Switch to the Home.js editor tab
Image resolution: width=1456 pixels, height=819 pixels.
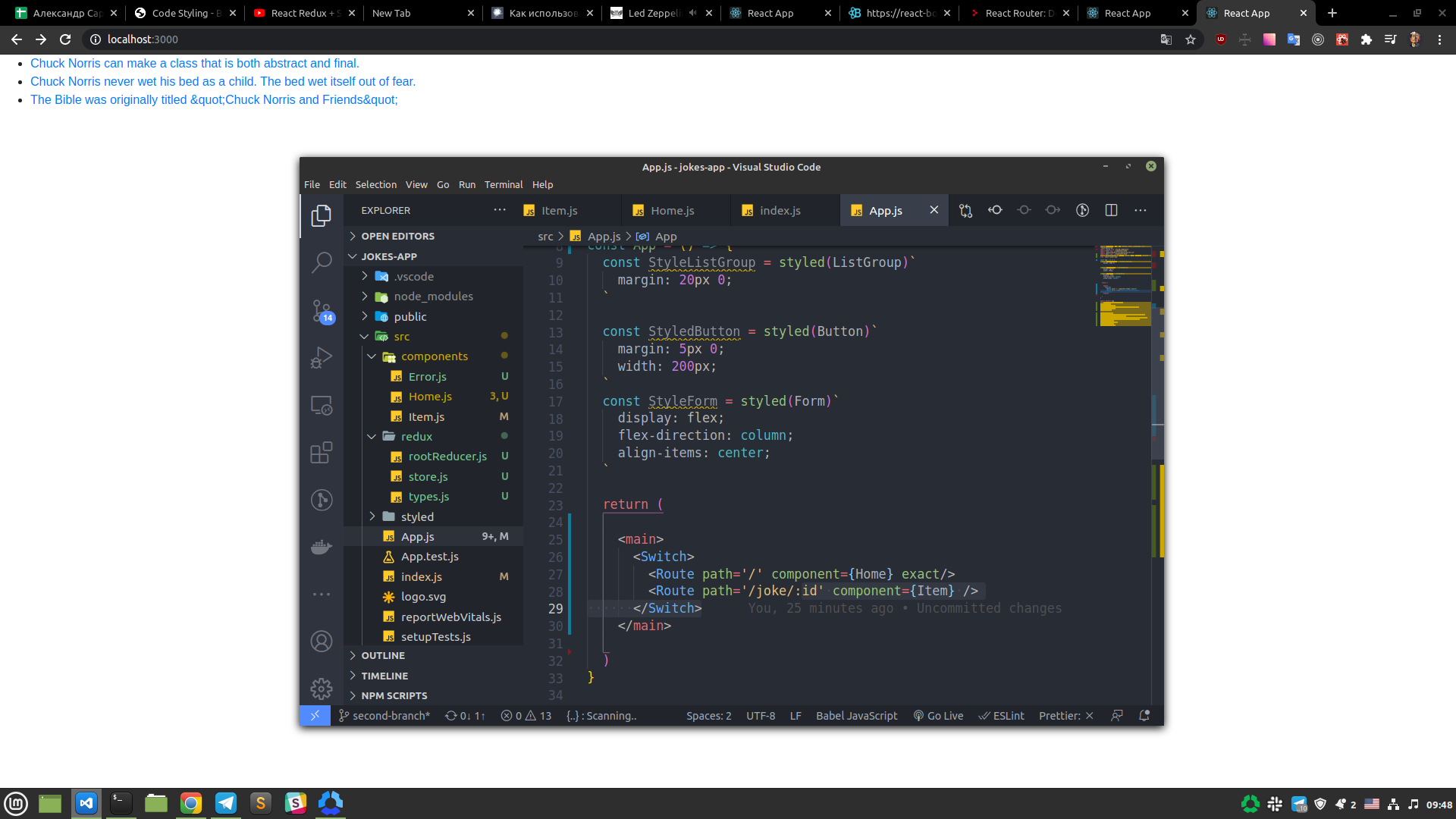click(x=672, y=211)
